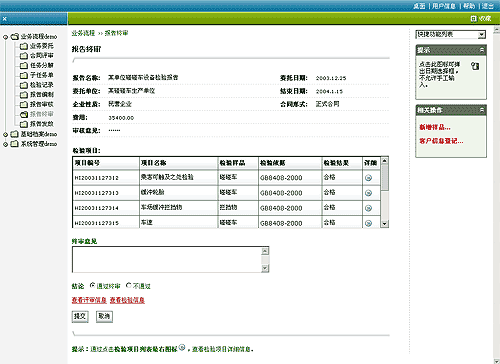The height and width of the screenshot is (364, 500).
Task: Open detail icon for item HI20031127313
Action: tap(368, 193)
